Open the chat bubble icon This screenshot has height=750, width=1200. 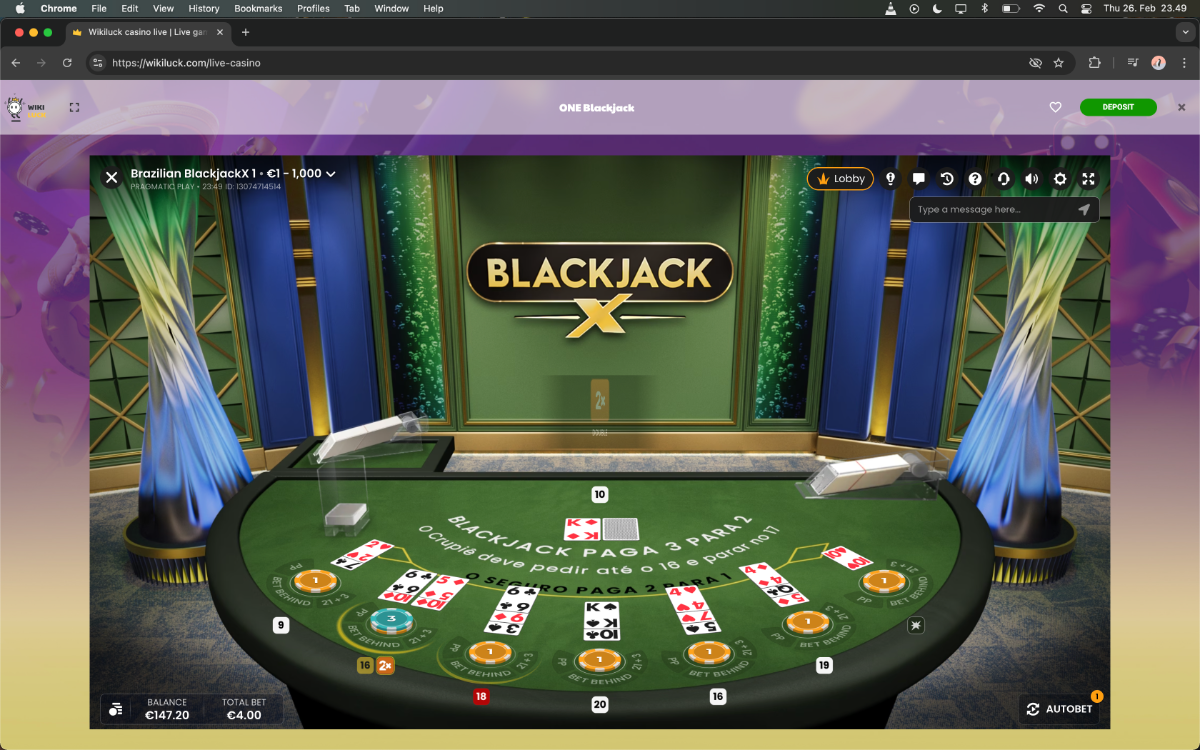tap(918, 179)
